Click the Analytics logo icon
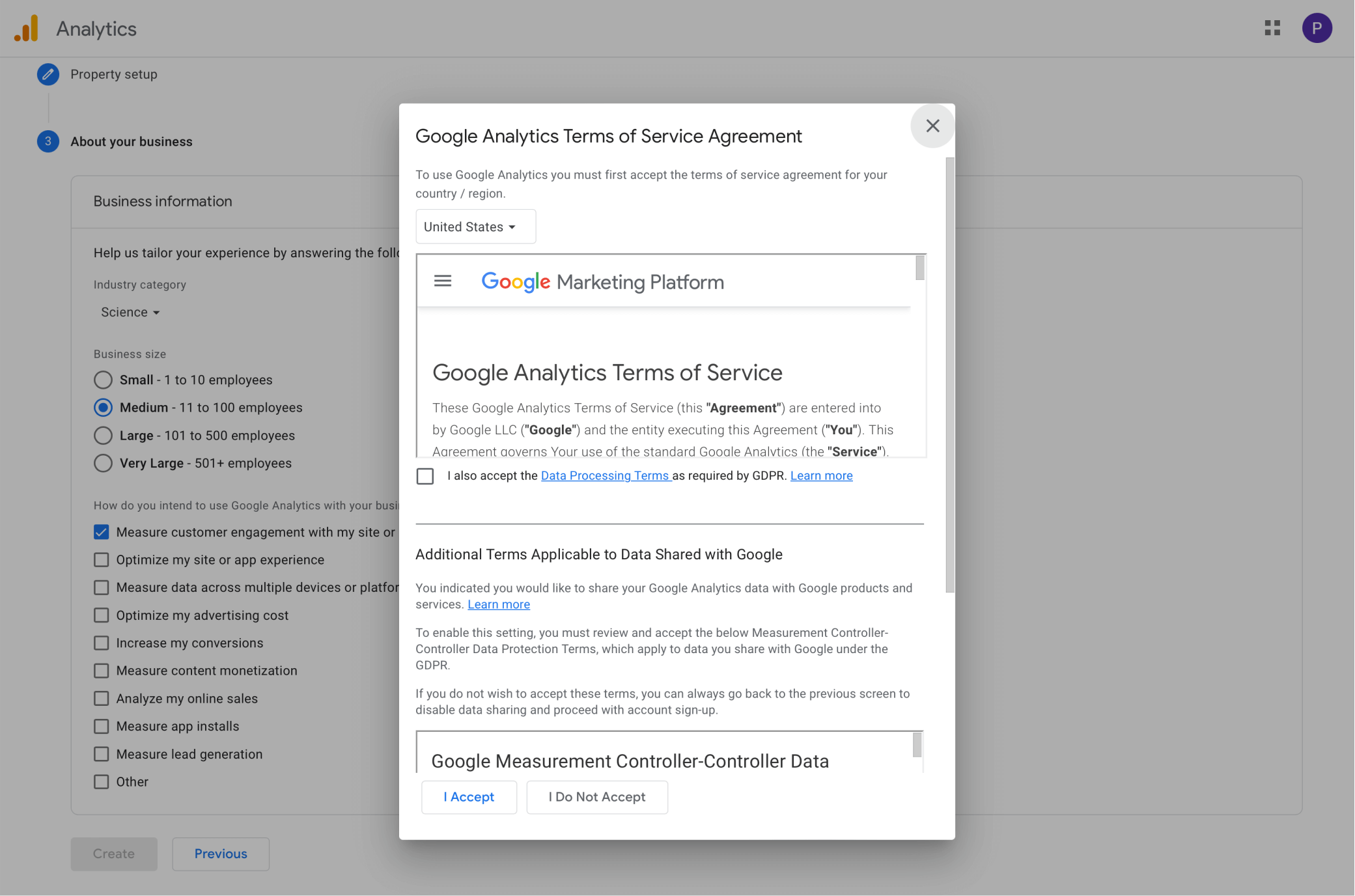This screenshot has height=896, width=1355. [27, 29]
